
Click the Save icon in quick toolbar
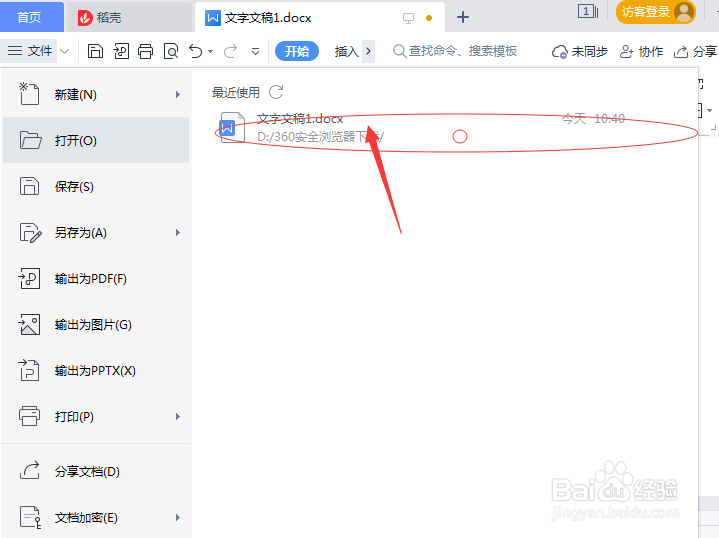coord(95,51)
